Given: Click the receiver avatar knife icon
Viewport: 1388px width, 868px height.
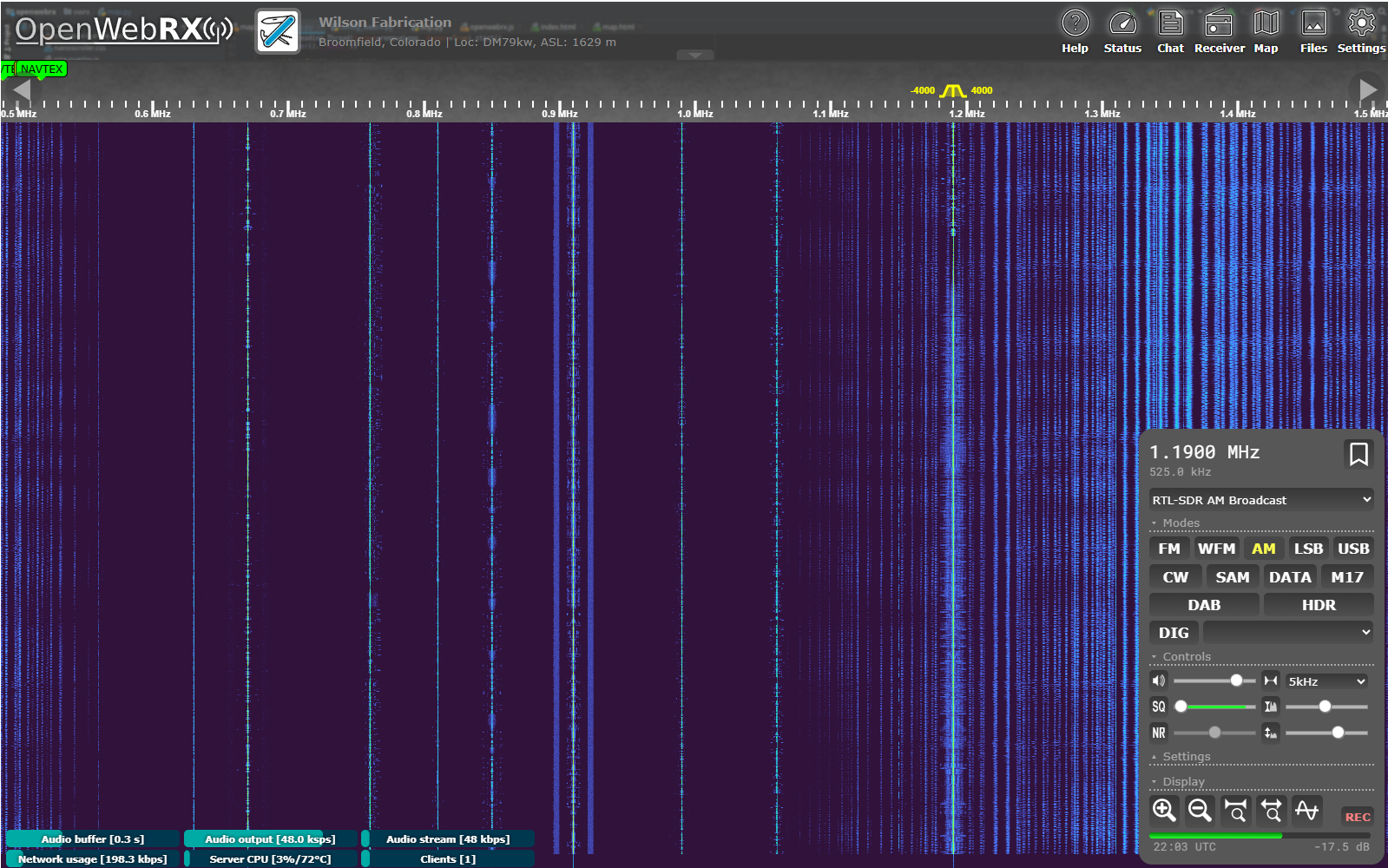Looking at the screenshot, I should 278,31.
